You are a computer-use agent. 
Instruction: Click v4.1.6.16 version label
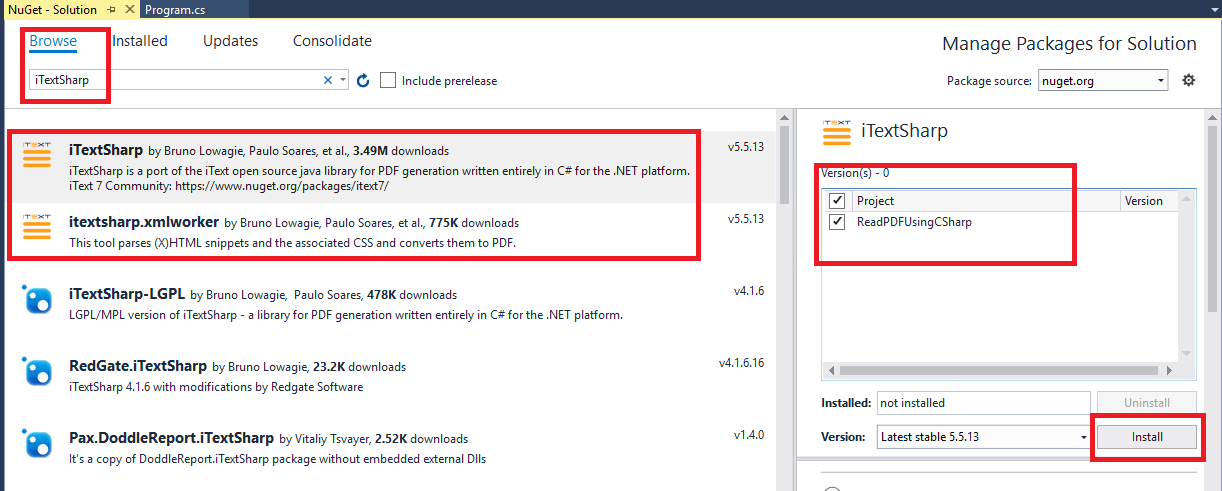coord(742,363)
